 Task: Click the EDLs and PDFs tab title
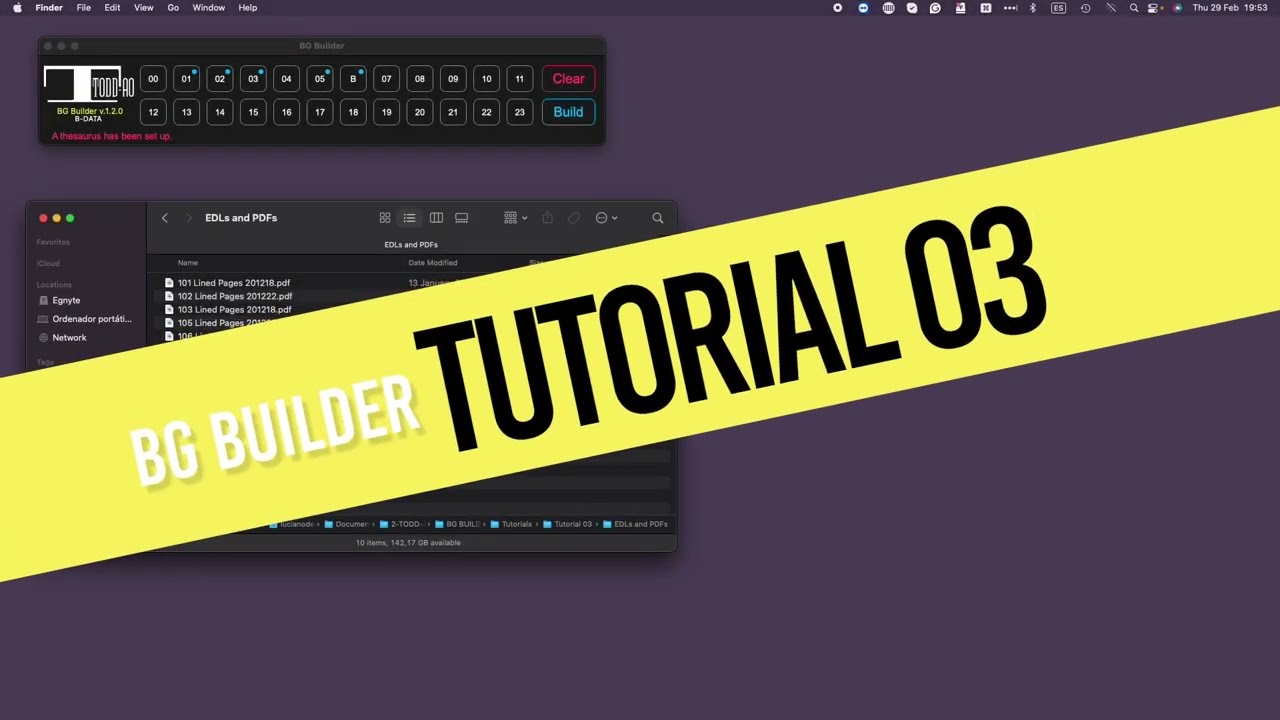click(x=411, y=245)
